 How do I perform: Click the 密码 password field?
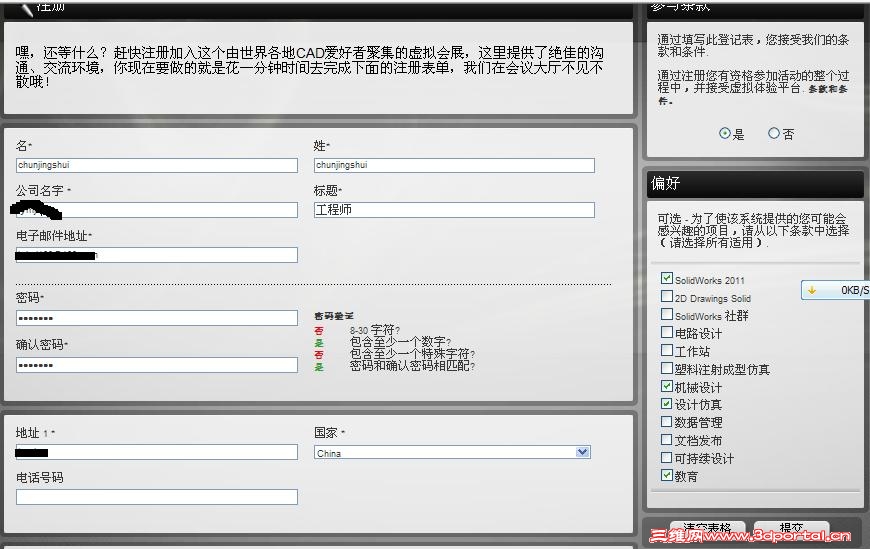click(156, 318)
